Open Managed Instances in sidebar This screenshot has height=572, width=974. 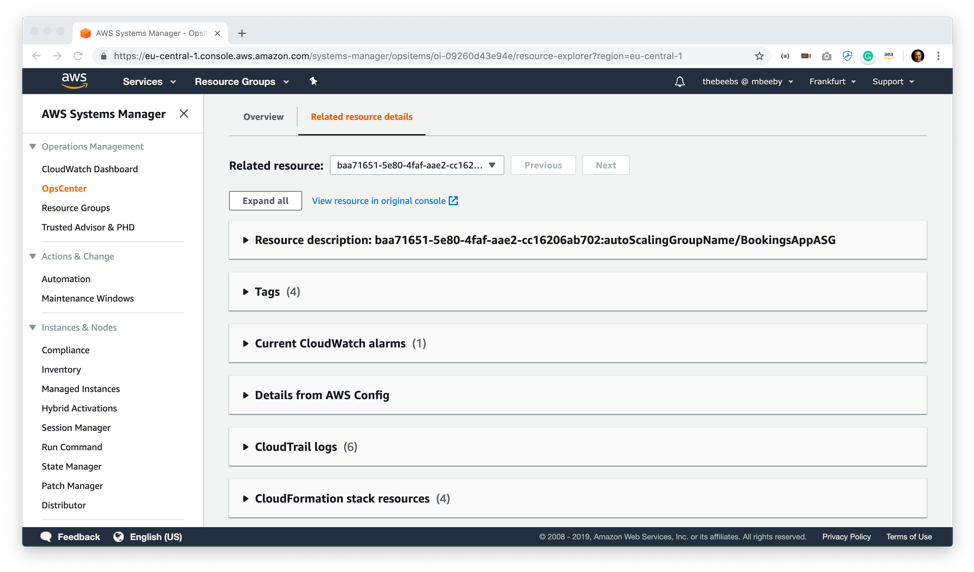pyautogui.click(x=81, y=389)
